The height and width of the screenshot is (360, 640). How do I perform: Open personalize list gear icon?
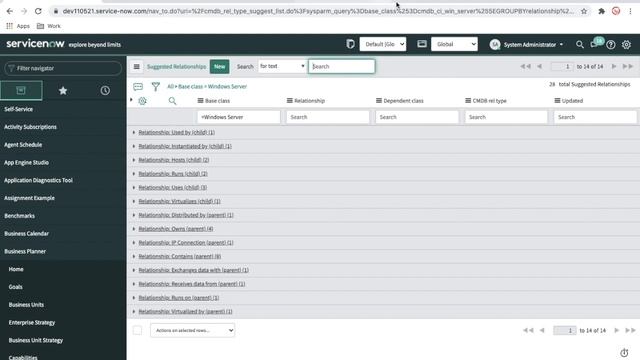pyautogui.click(x=142, y=101)
